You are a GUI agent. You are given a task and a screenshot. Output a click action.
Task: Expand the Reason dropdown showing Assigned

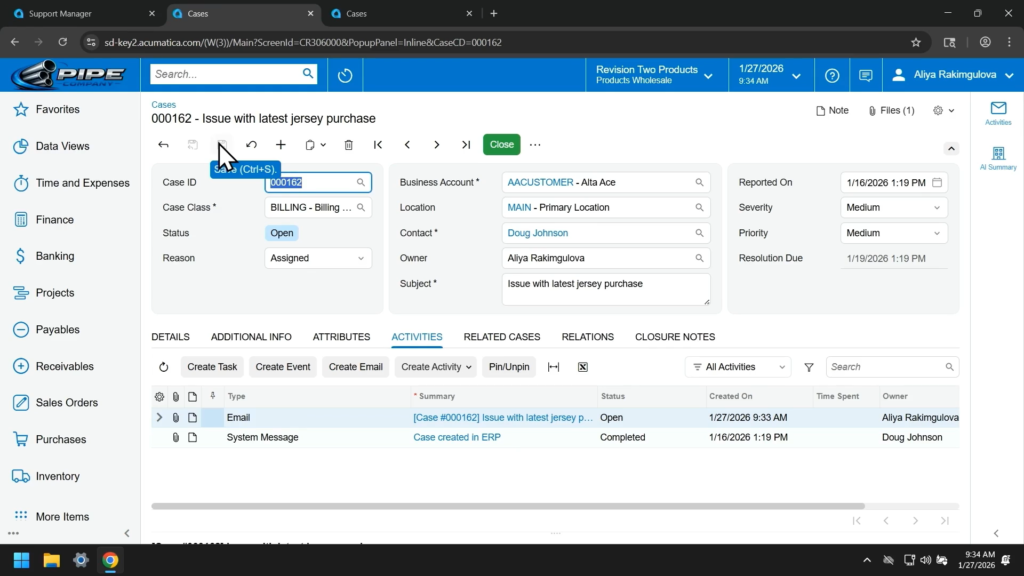pos(318,258)
